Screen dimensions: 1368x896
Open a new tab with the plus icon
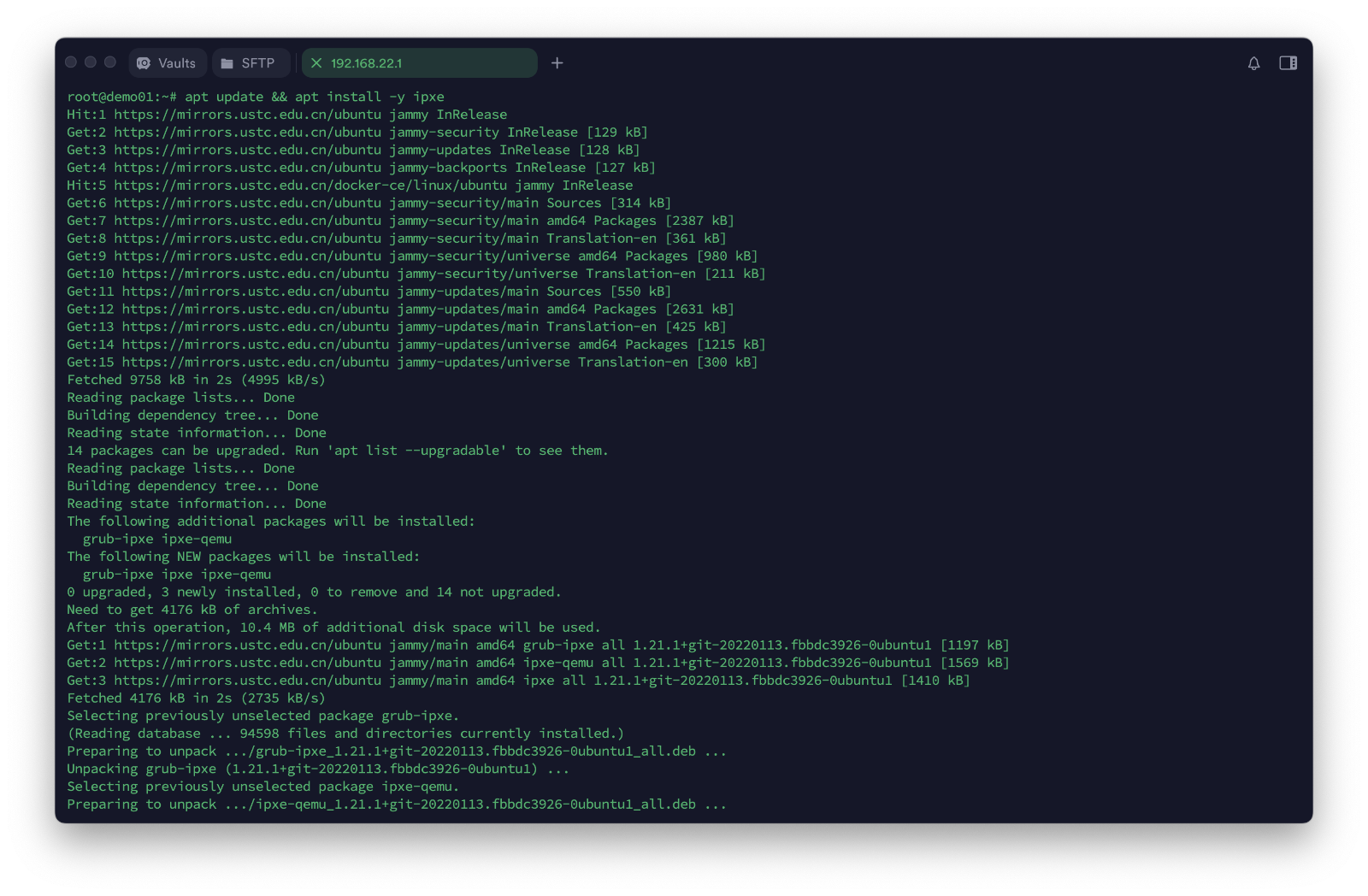pyautogui.click(x=557, y=63)
